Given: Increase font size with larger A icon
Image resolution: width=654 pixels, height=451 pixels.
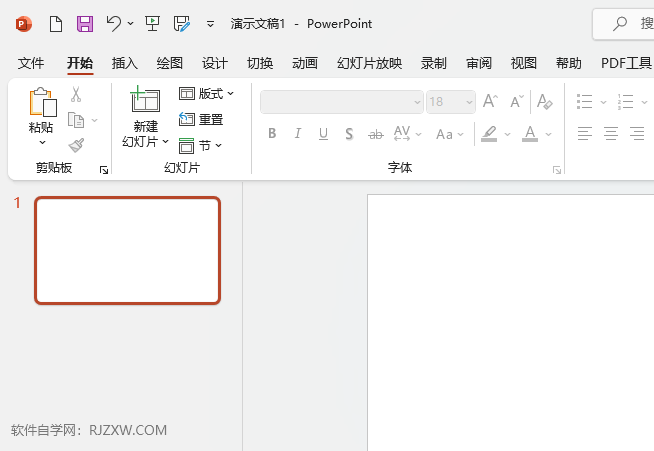Looking at the screenshot, I should click(x=490, y=101).
